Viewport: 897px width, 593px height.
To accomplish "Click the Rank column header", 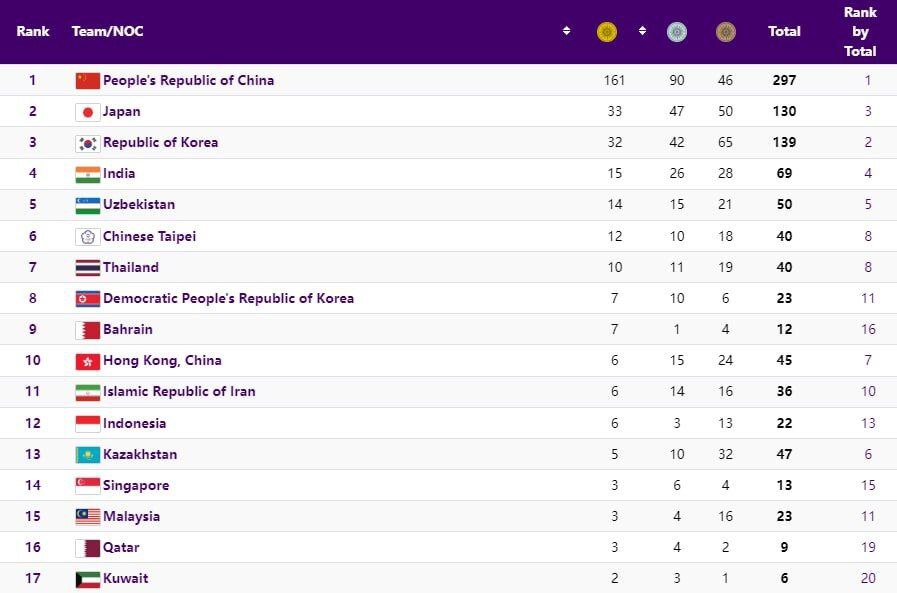I will pos(33,32).
